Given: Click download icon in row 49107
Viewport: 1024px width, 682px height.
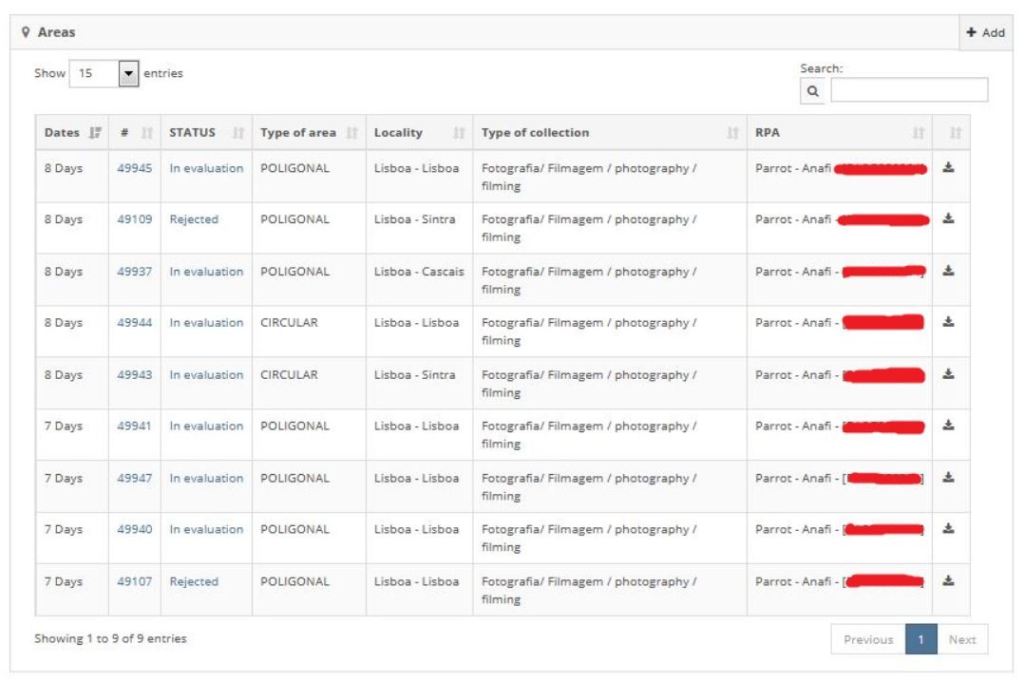Looking at the screenshot, I should pyautogui.click(x=949, y=582).
